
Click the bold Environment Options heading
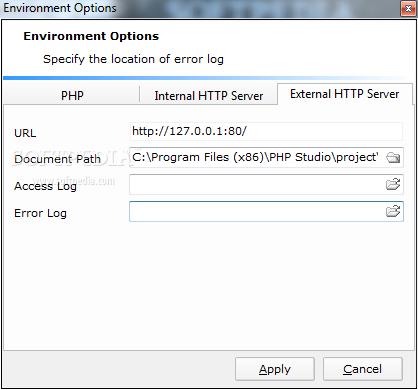pyautogui.click(x=91, y=36)
